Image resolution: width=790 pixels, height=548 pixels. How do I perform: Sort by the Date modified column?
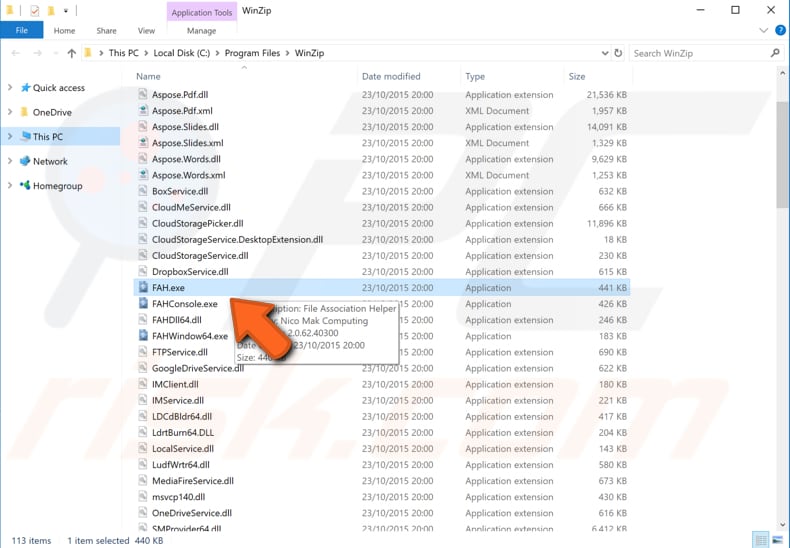[x=391, y=77]
